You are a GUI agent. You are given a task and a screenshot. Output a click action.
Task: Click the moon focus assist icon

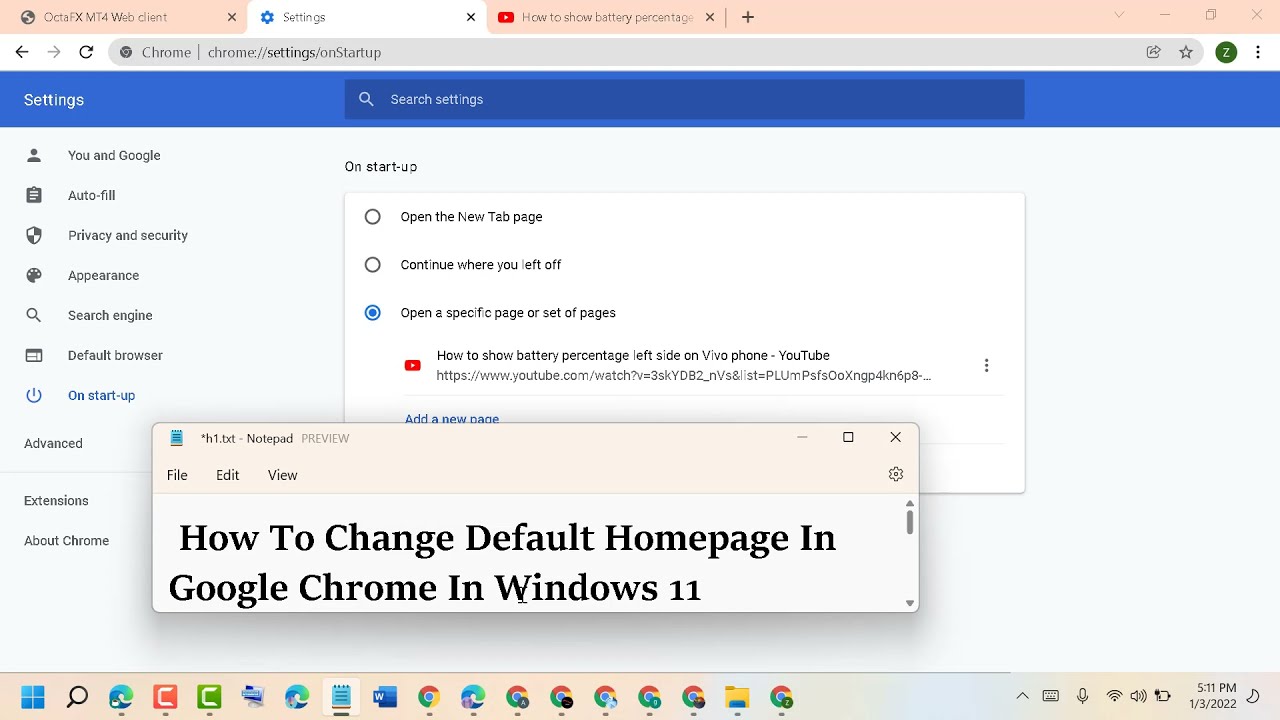click(x=1254, y=696)
